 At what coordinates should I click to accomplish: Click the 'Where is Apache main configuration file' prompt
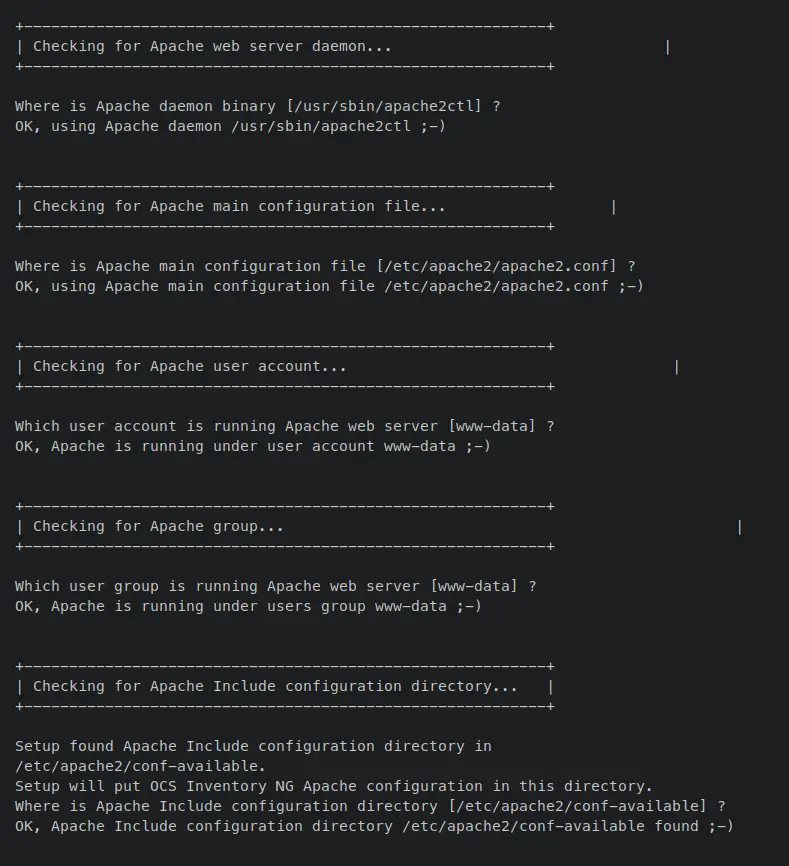point(325,266)
